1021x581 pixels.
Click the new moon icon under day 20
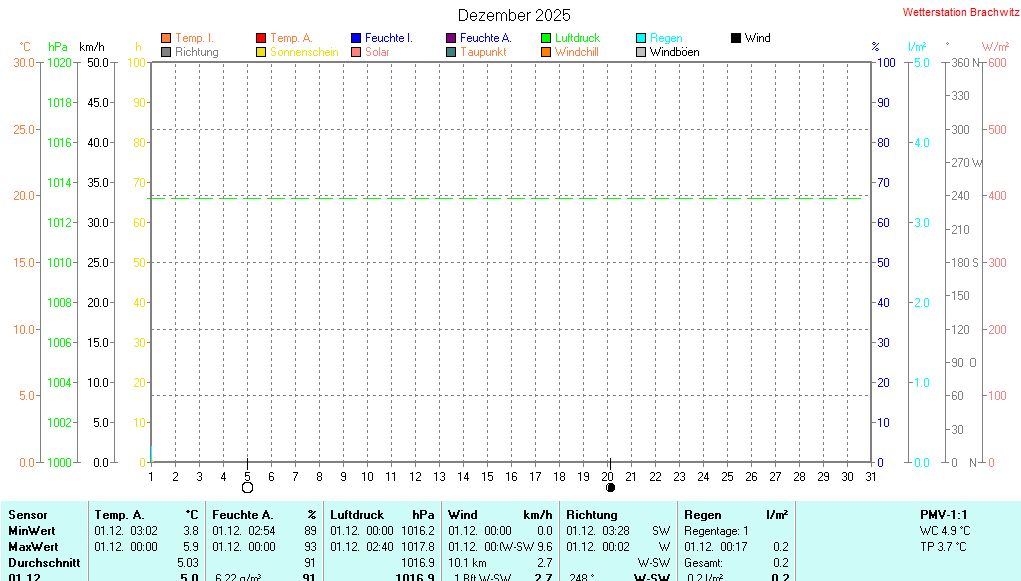[609, 488]
